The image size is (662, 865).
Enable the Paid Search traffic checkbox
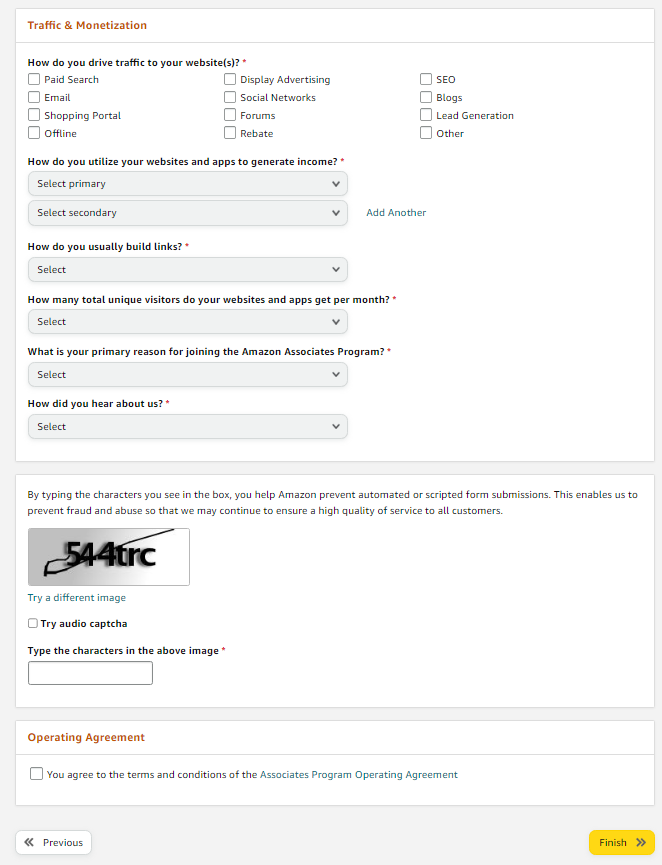point(33,79)
